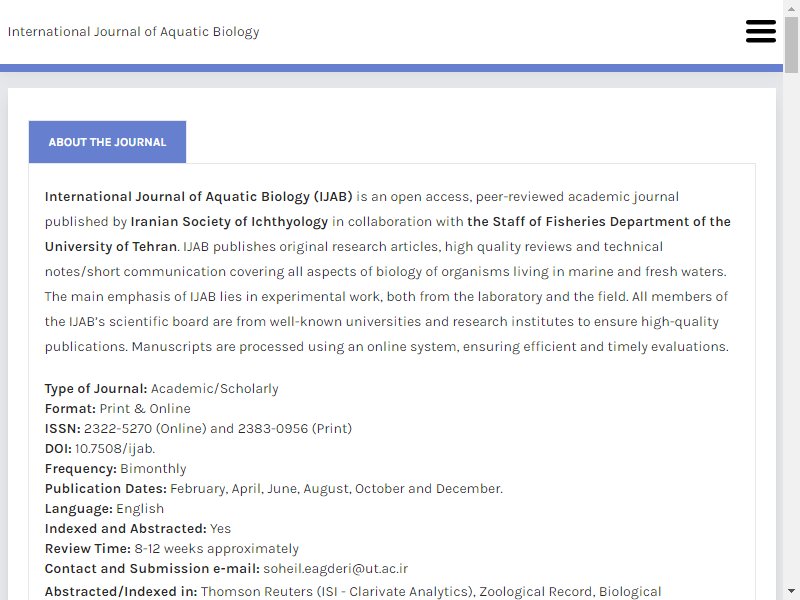Image resolution: width=800 pixels, height=600 pixels.
Task: Click the Review Time 8-12 weeks line
Action: (171, 548)
